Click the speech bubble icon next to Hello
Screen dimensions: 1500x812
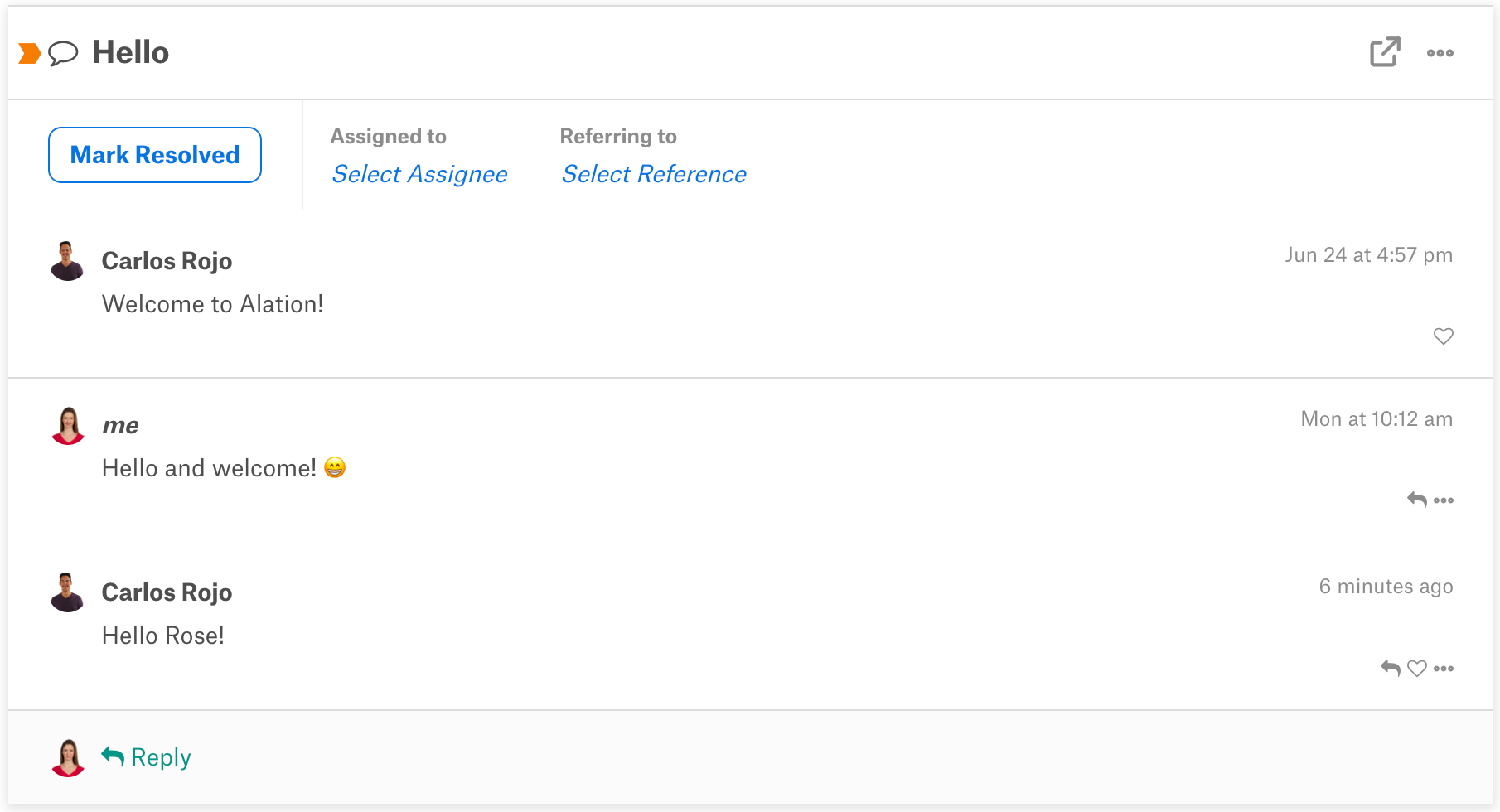[x=63, y=54]
